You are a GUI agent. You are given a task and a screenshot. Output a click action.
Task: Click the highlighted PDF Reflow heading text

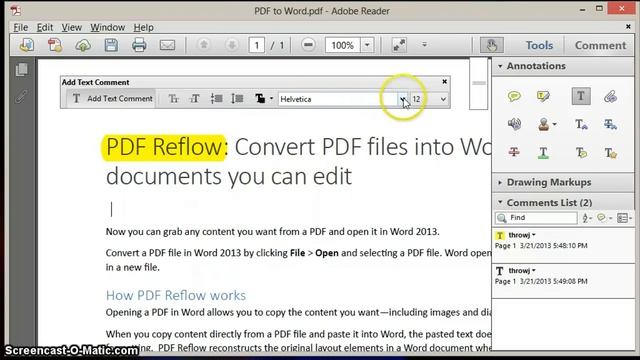[x=164, y=147]
